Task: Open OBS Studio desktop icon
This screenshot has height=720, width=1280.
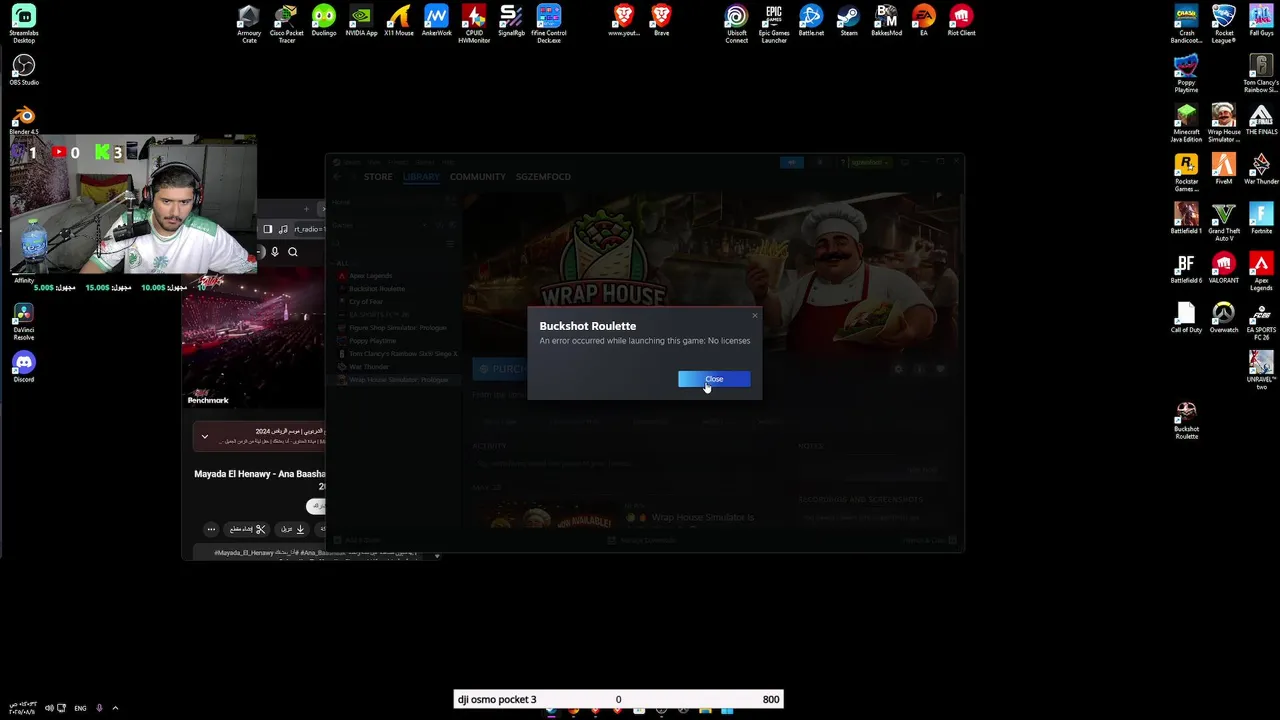Action: [x=24, y=70]
